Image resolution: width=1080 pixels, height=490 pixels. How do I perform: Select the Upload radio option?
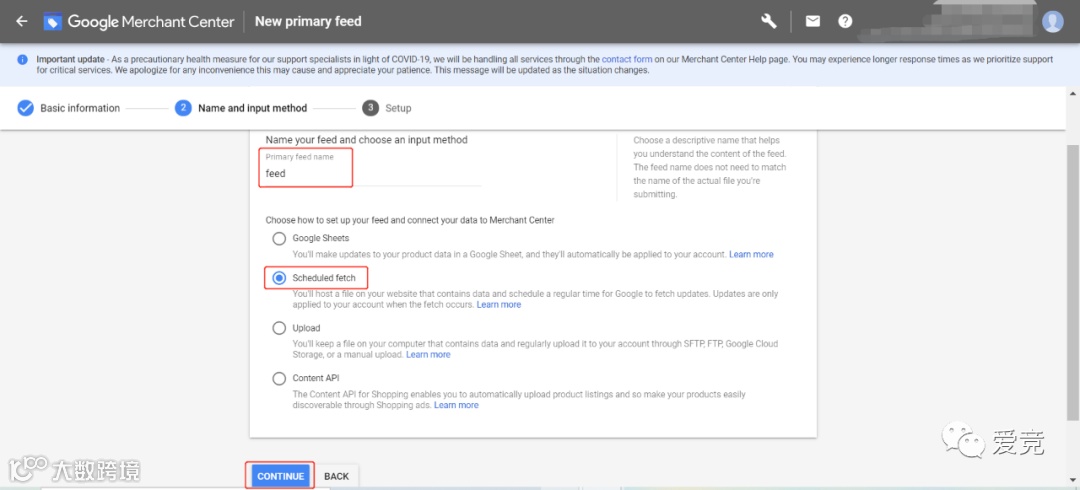click(x=279, y=328)
